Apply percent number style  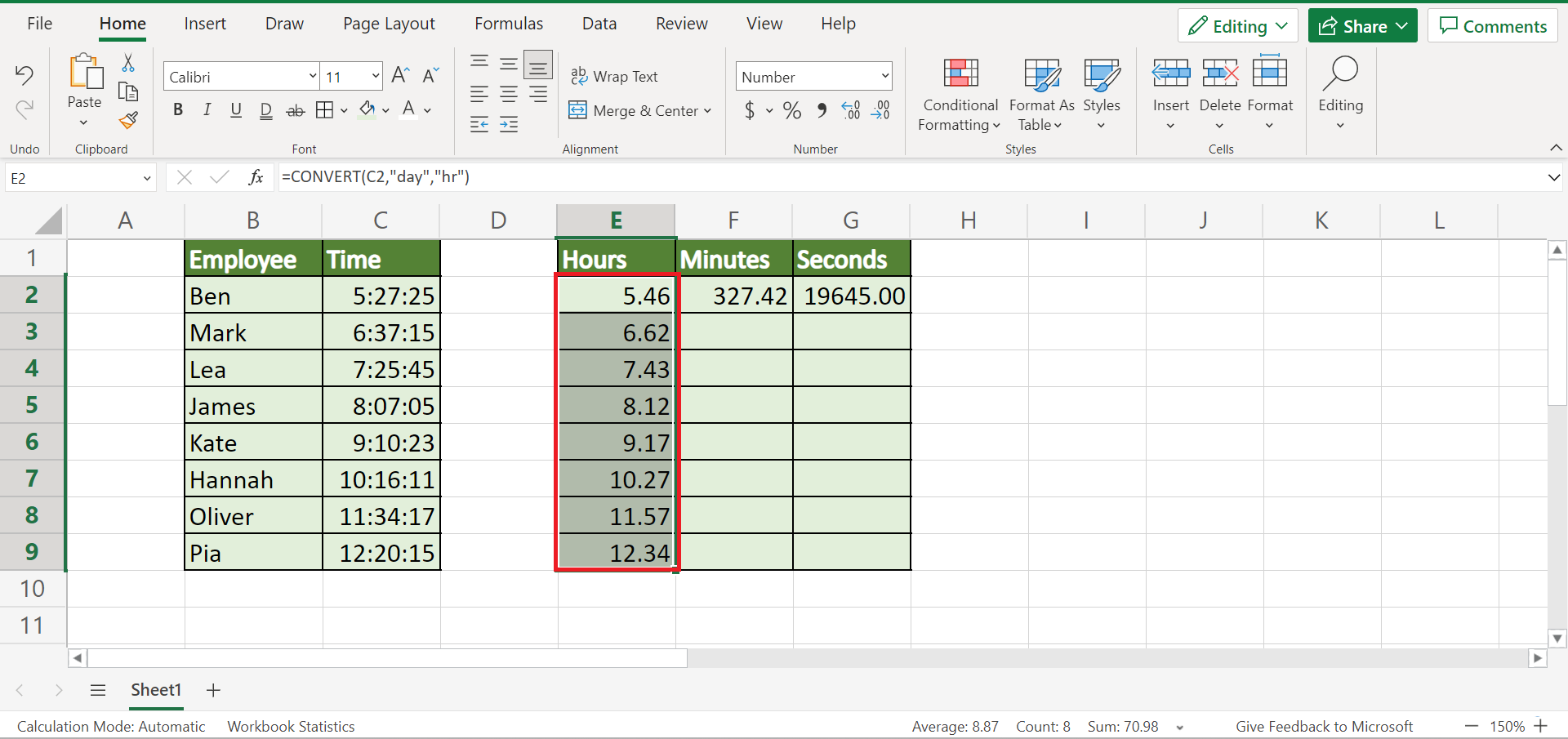tap(791, 110)
